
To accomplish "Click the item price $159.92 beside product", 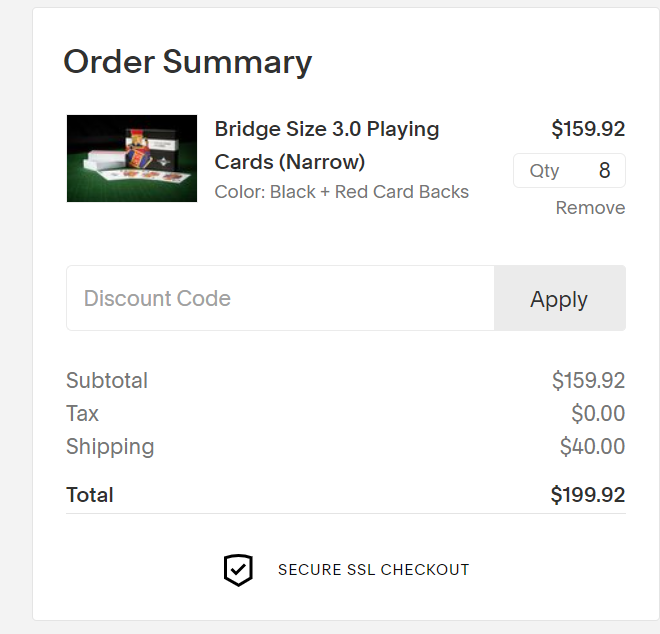I will 588,129.
